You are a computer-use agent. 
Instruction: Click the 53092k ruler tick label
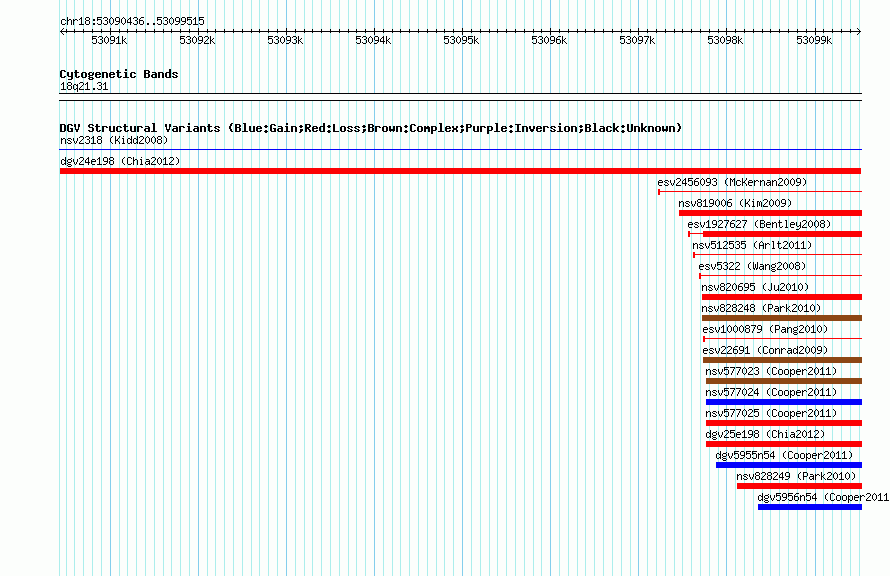tap(197, 40)
